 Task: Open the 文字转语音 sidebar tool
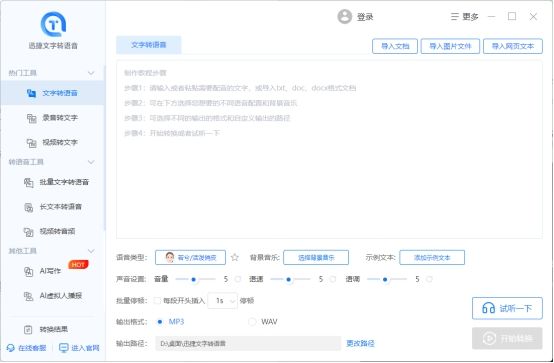(x=52, y=93)
